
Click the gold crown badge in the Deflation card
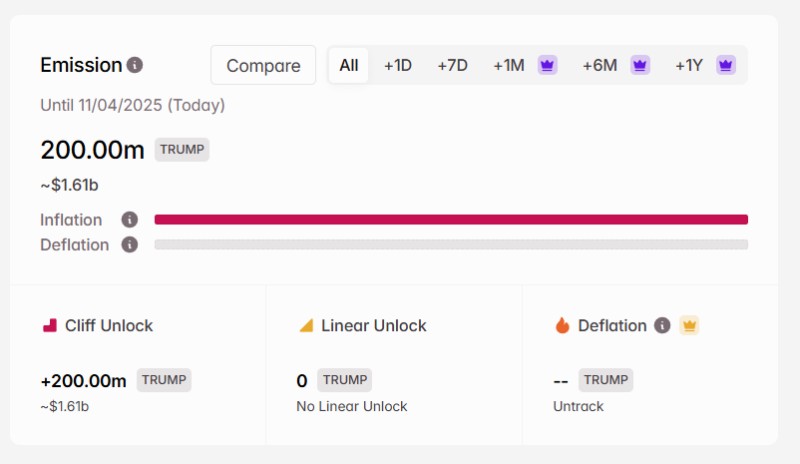point(689,325)
